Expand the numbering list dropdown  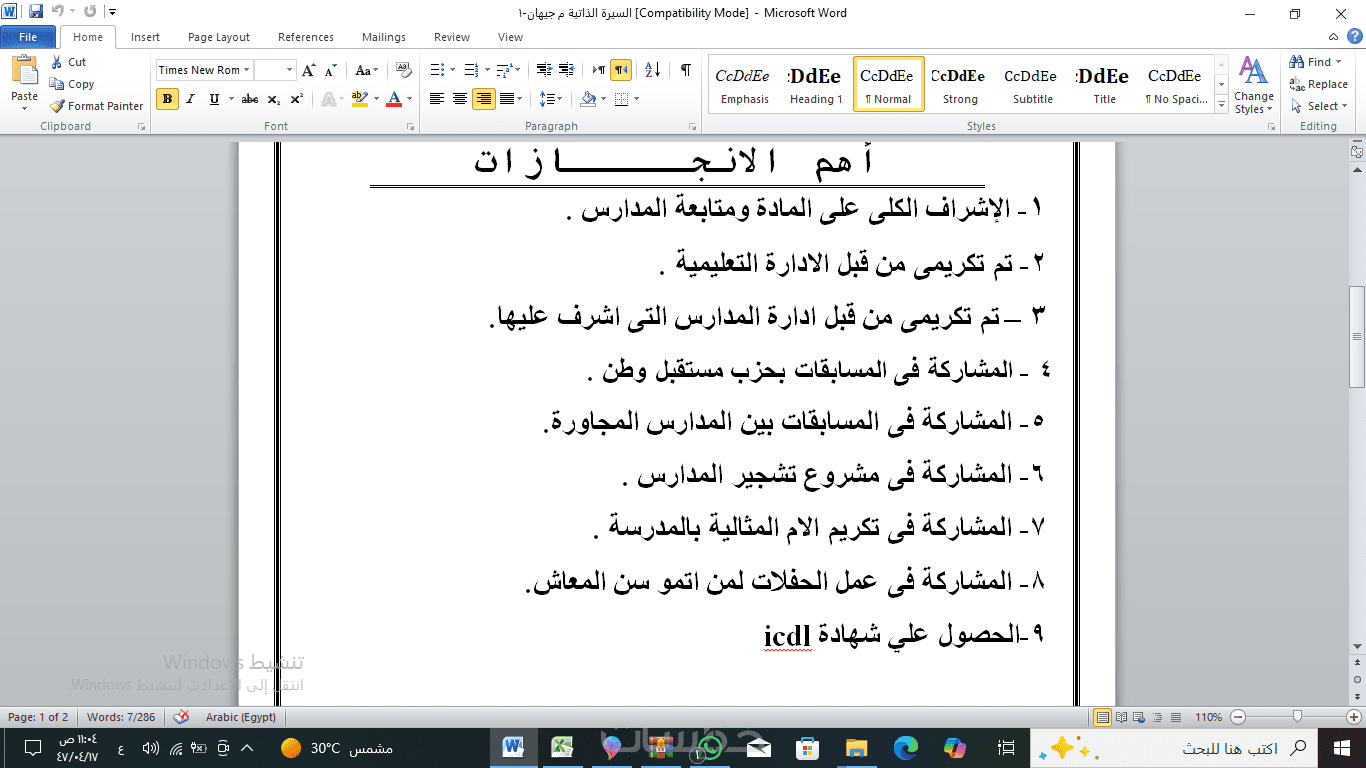(x=486, y=70)
